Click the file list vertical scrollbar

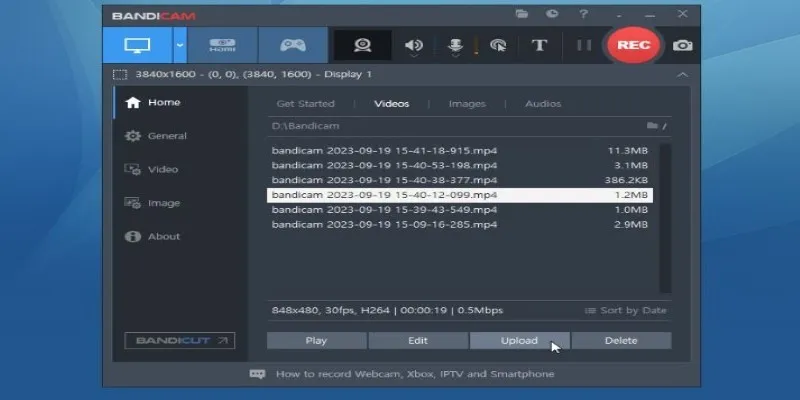[x=665, y=218]
